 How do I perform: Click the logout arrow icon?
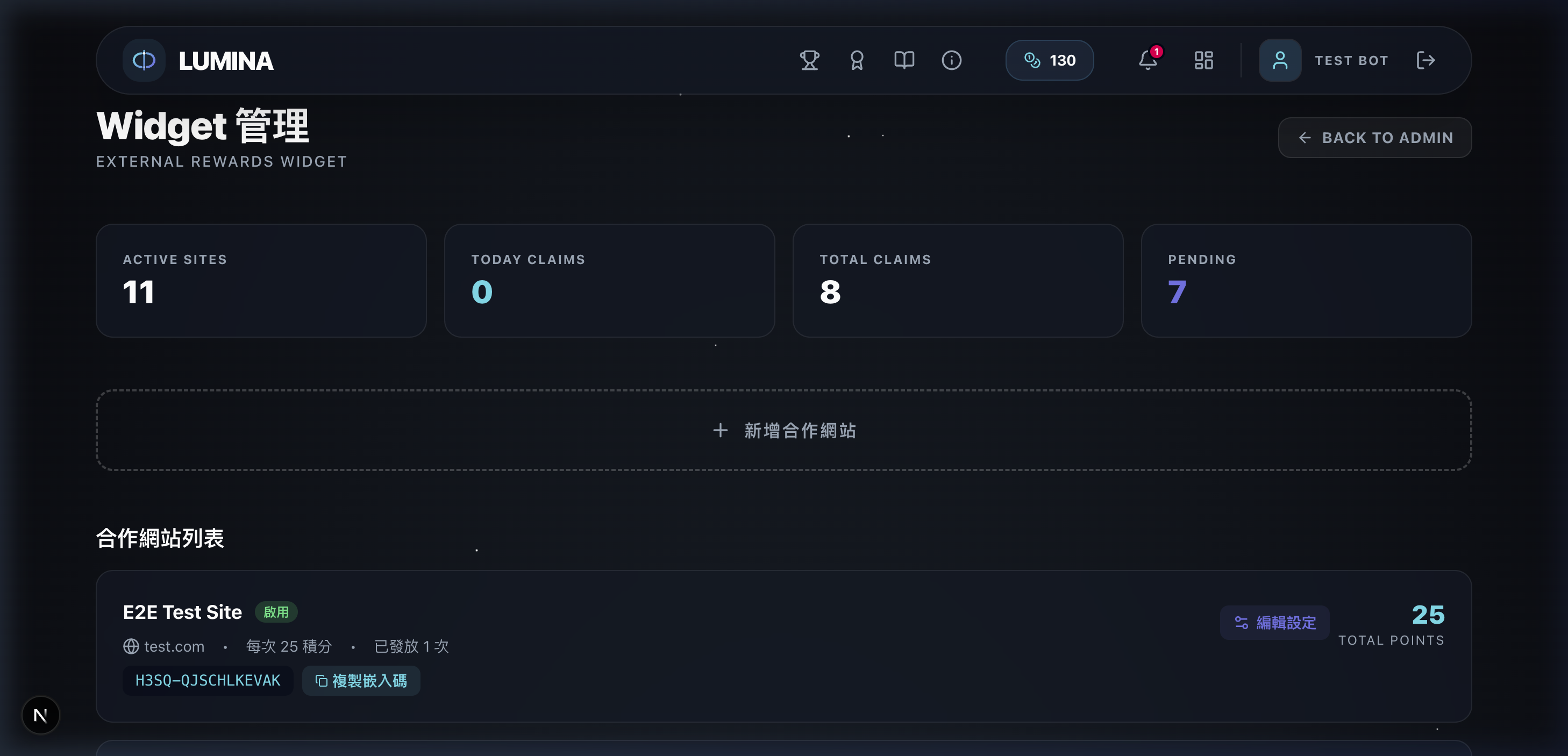coord(1426,60)
